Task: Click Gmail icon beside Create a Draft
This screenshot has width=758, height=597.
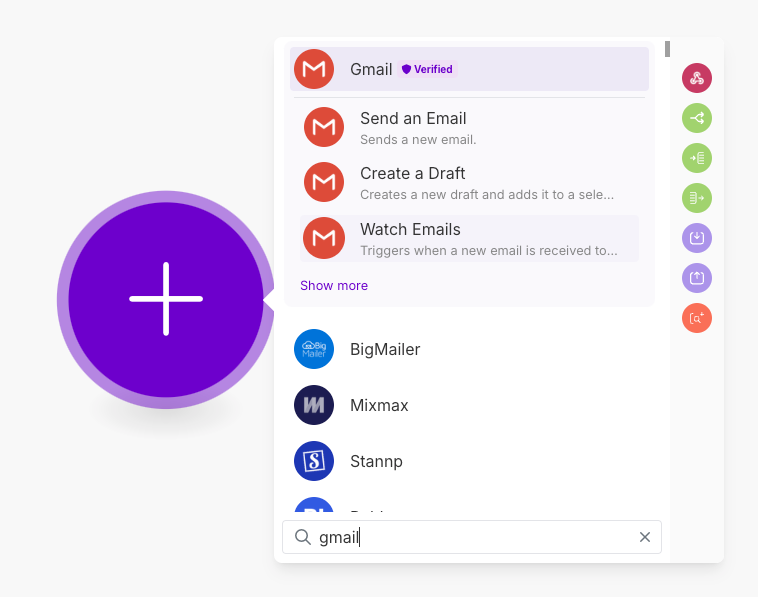Action: [324, 182]
